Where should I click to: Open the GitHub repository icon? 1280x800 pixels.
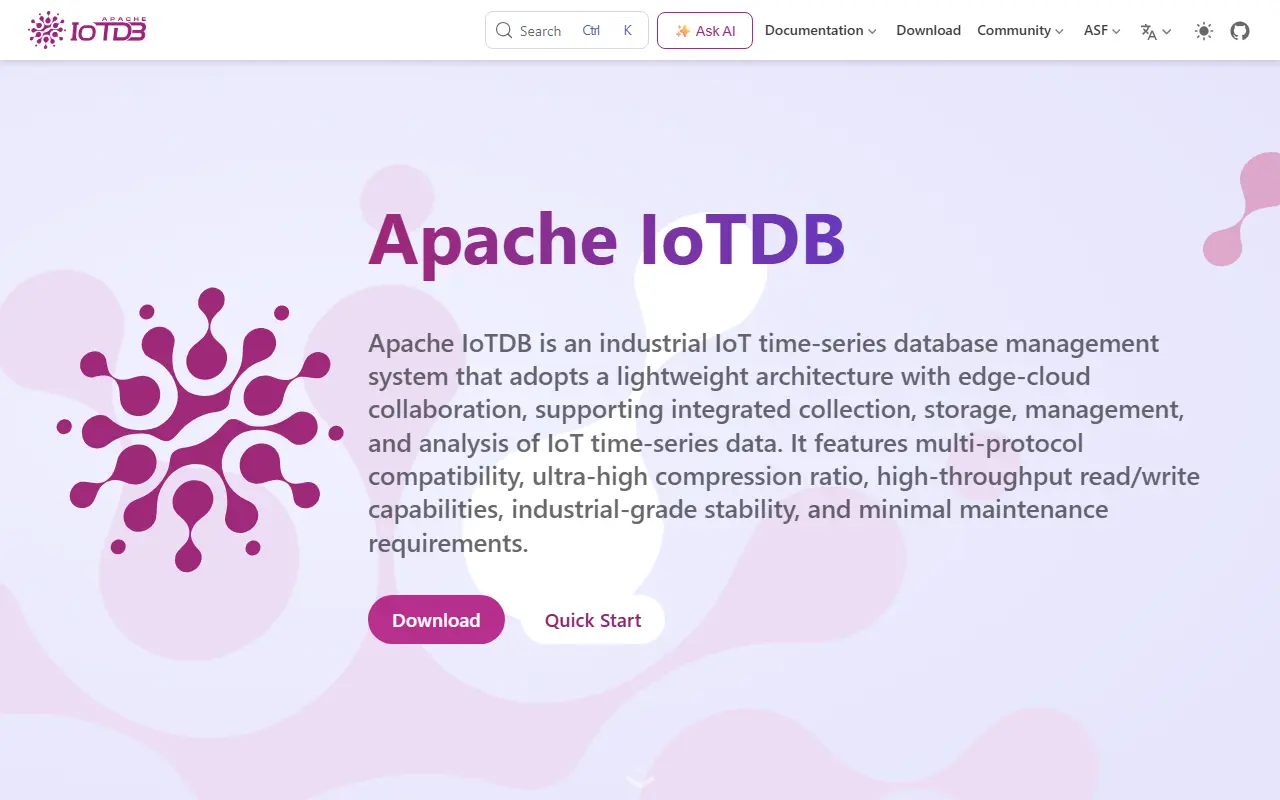click(1240, 31)
